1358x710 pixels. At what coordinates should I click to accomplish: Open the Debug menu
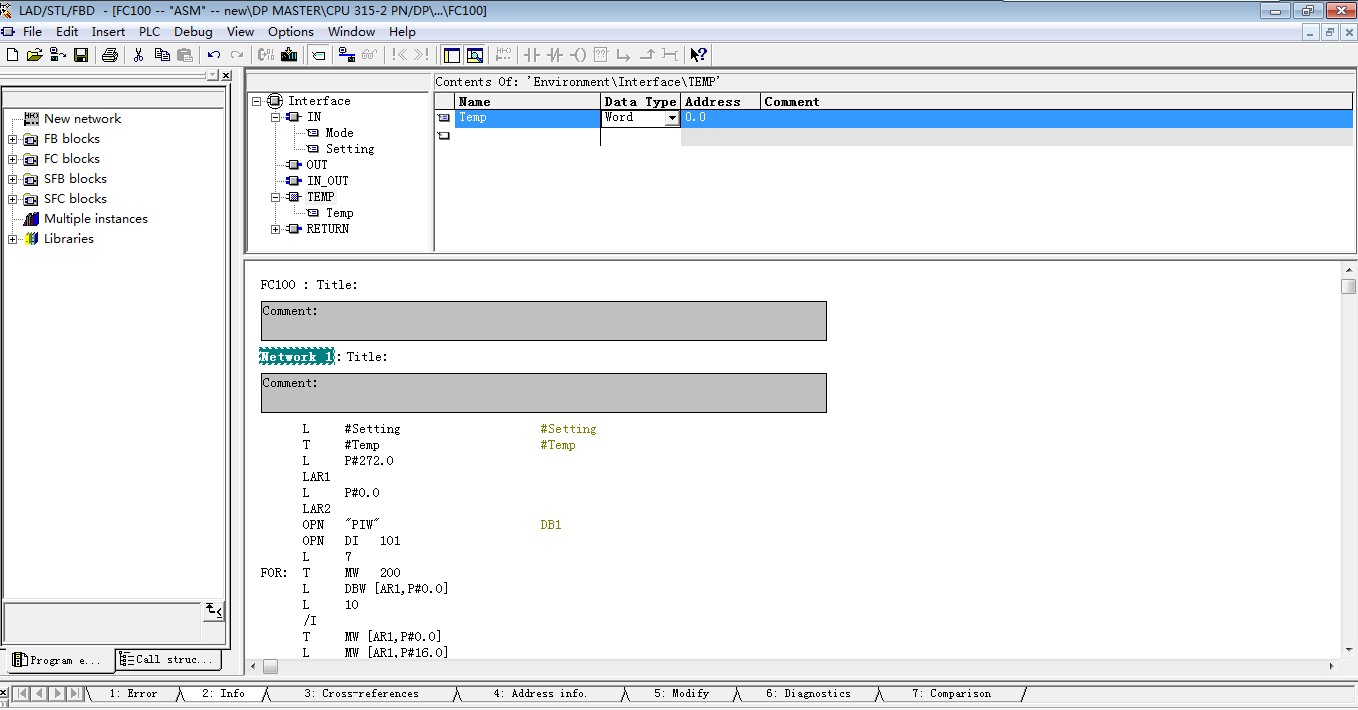193,31
